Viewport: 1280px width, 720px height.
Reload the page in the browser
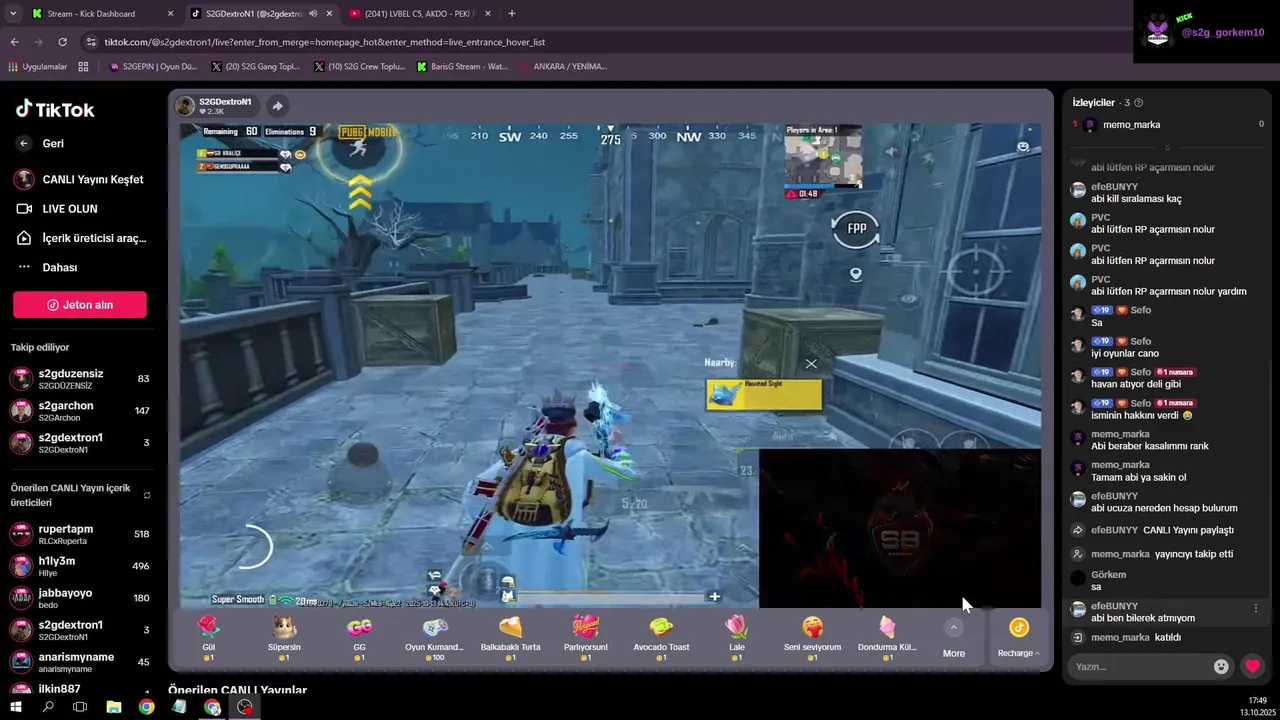point(62,42)
